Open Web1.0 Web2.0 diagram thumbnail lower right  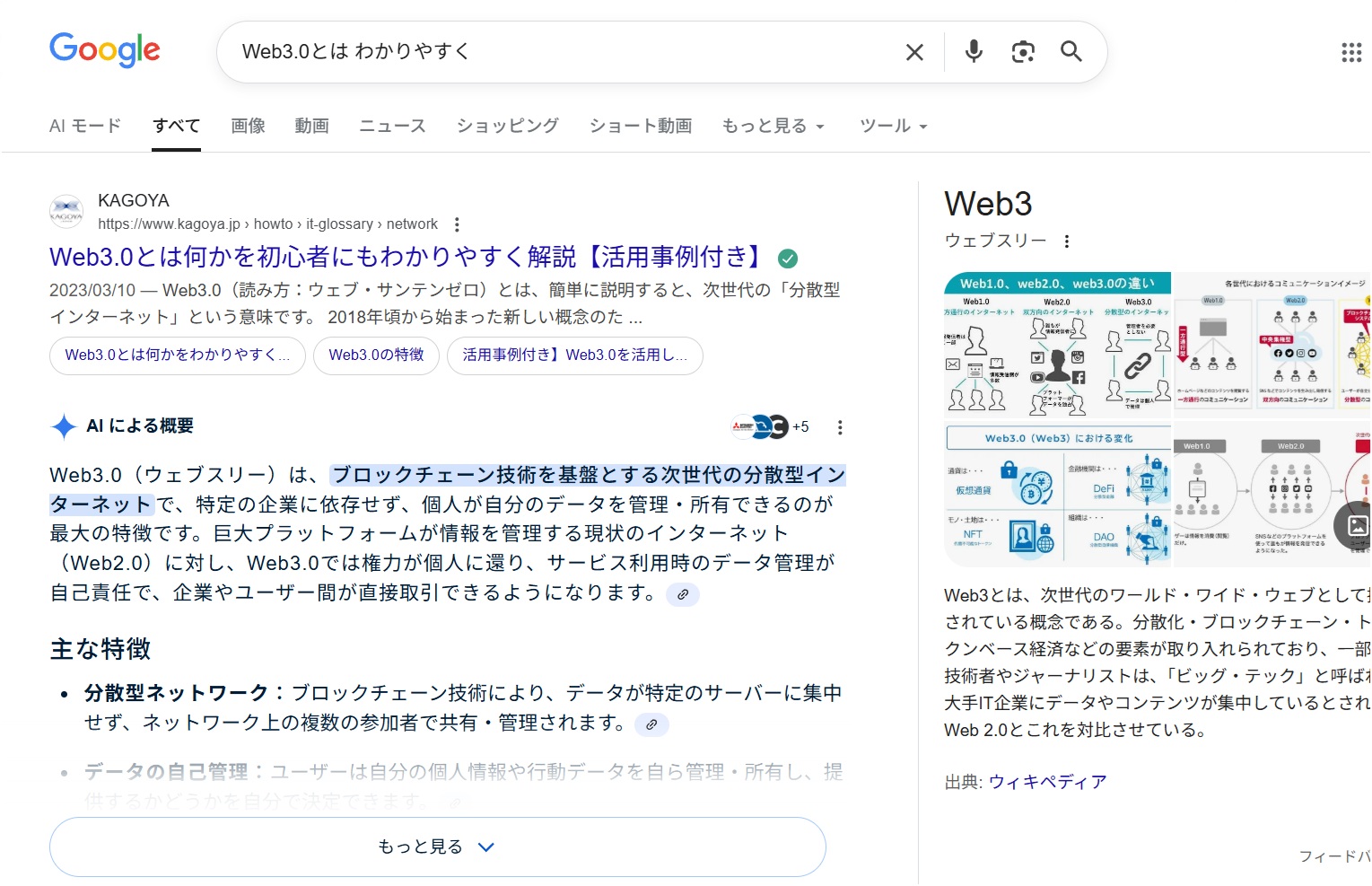(x=1272, y=495)
